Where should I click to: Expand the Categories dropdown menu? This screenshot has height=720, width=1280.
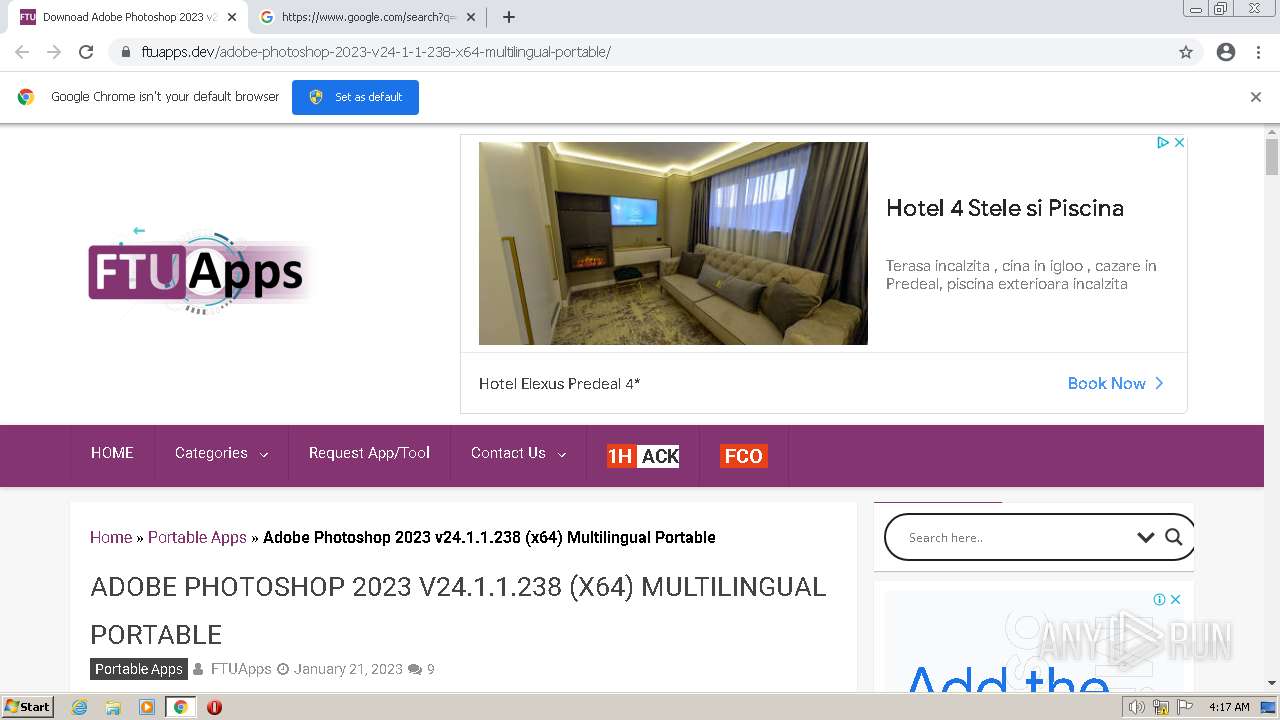point(221,453)
